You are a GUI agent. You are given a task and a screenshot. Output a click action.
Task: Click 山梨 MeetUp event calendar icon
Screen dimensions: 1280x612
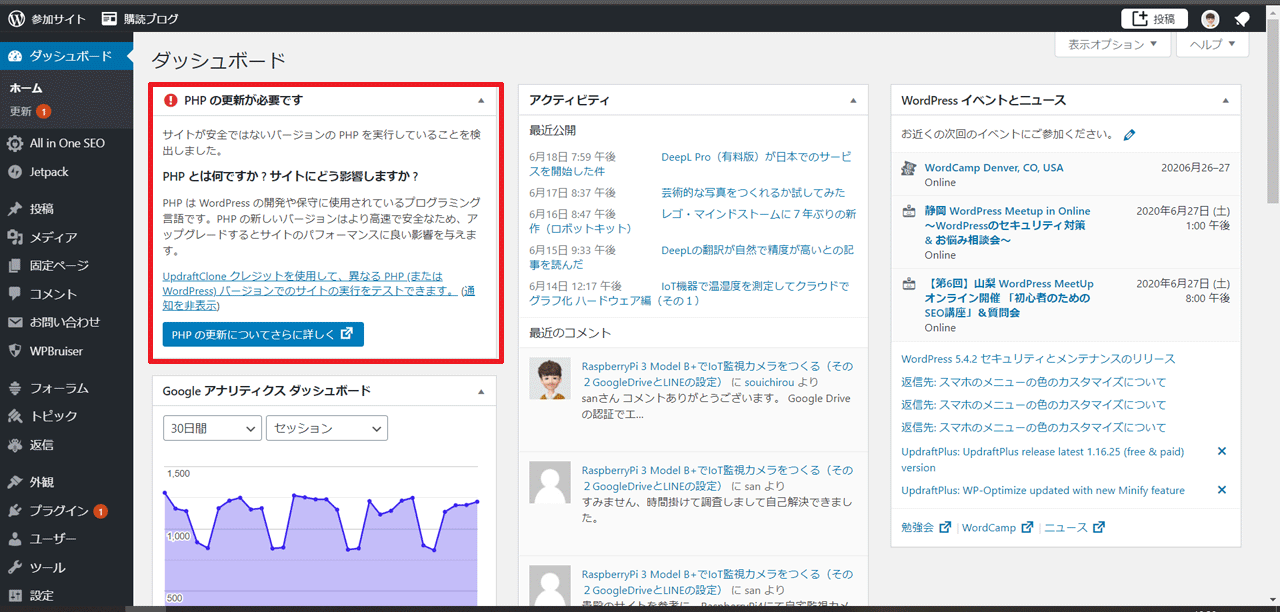[908, 284]
